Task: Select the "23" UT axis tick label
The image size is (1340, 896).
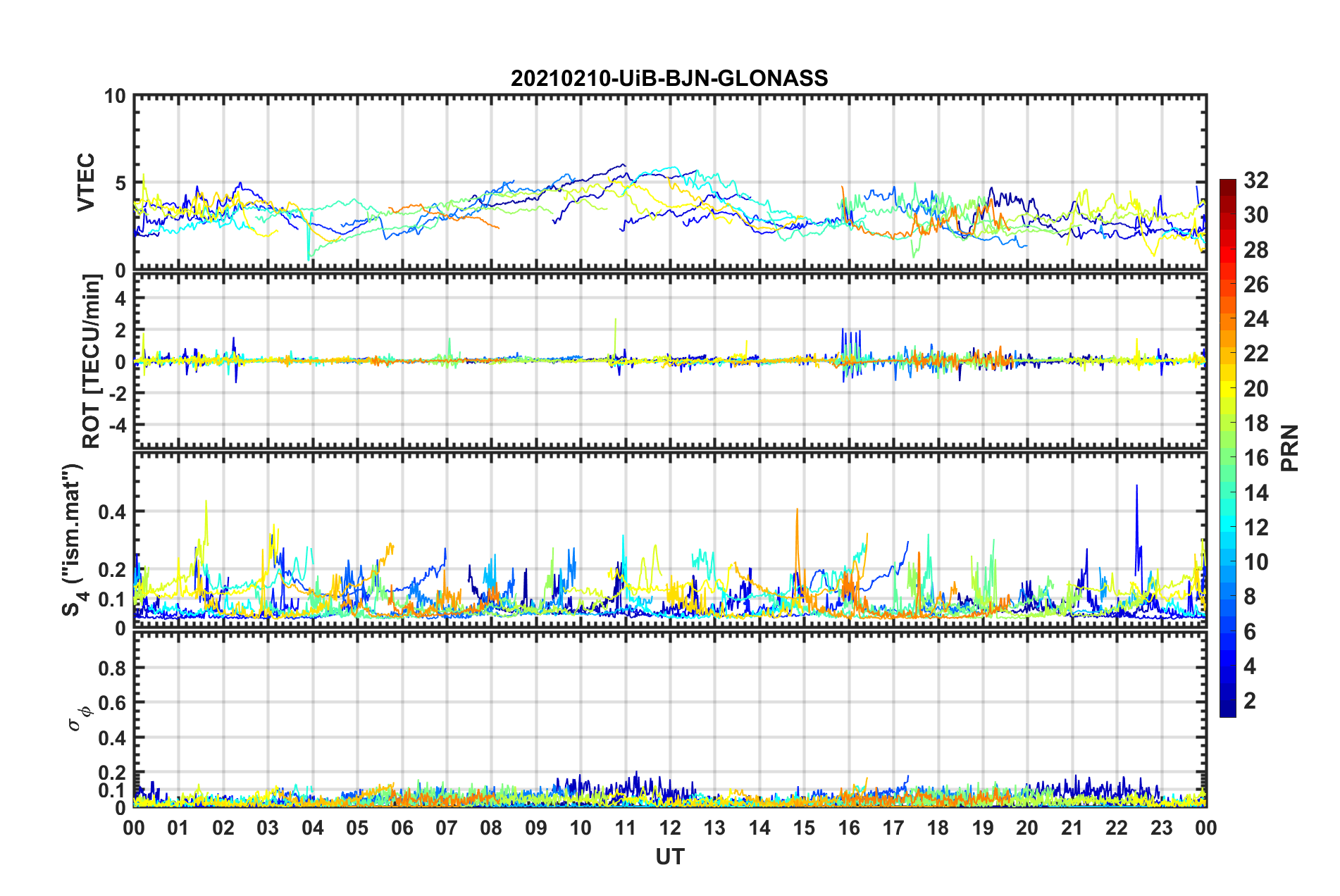Action: [x=1162, y=828]
